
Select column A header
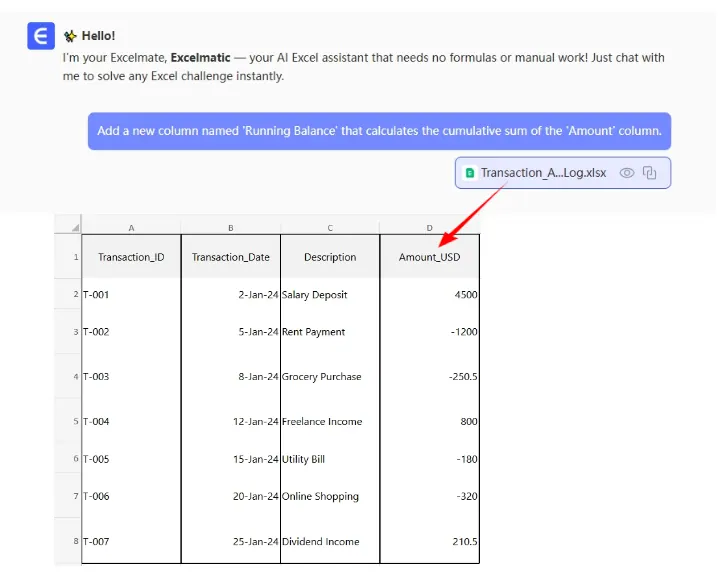(x=131, y=228)
